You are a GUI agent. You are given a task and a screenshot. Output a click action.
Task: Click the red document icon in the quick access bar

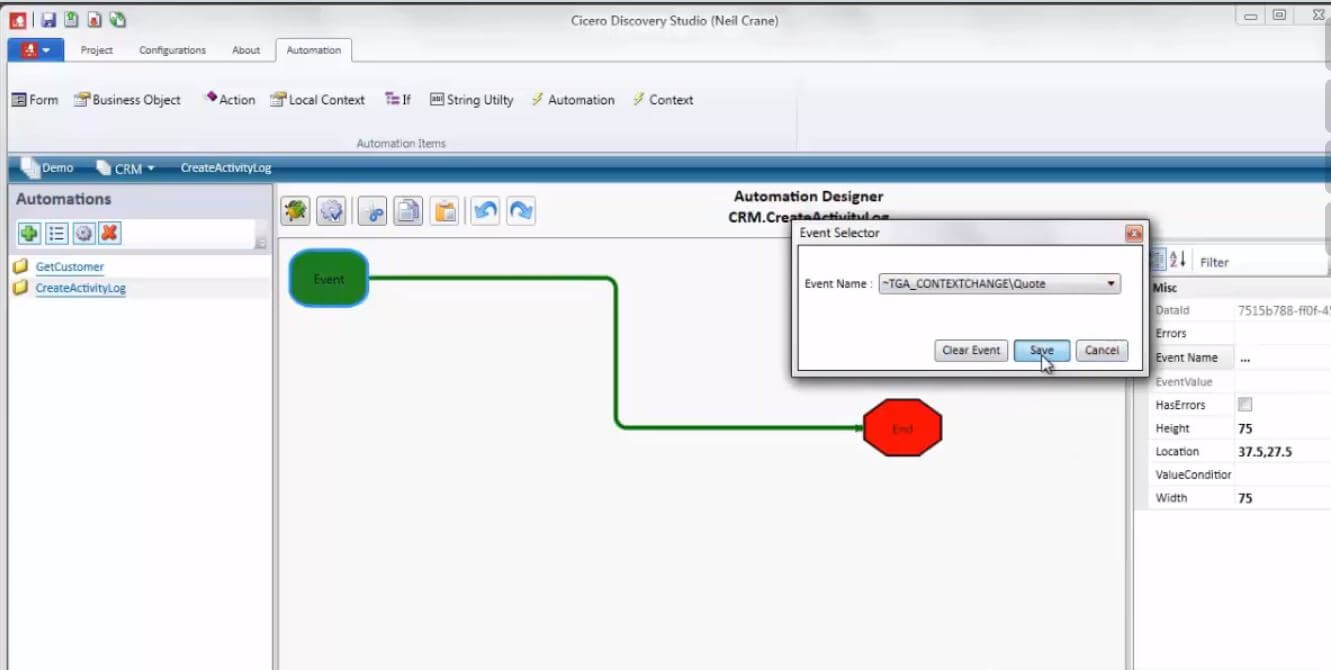(94, 19)
